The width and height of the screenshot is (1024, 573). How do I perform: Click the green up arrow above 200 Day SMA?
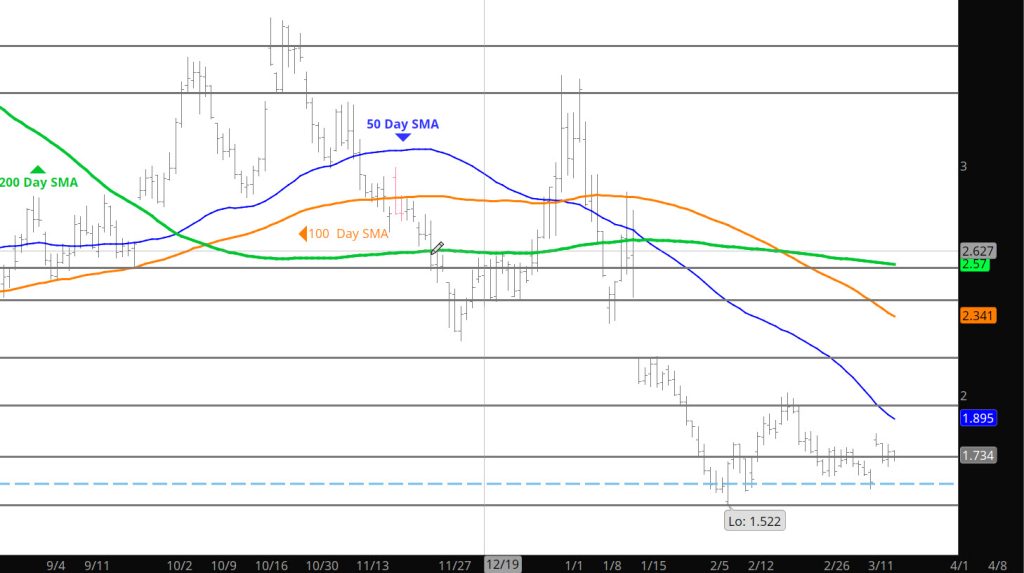click(38, 169)
